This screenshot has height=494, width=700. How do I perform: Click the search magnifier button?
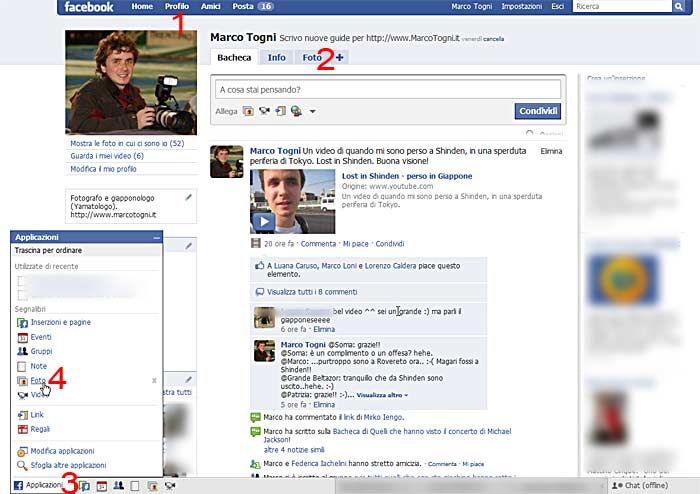(x=678, y=6)
